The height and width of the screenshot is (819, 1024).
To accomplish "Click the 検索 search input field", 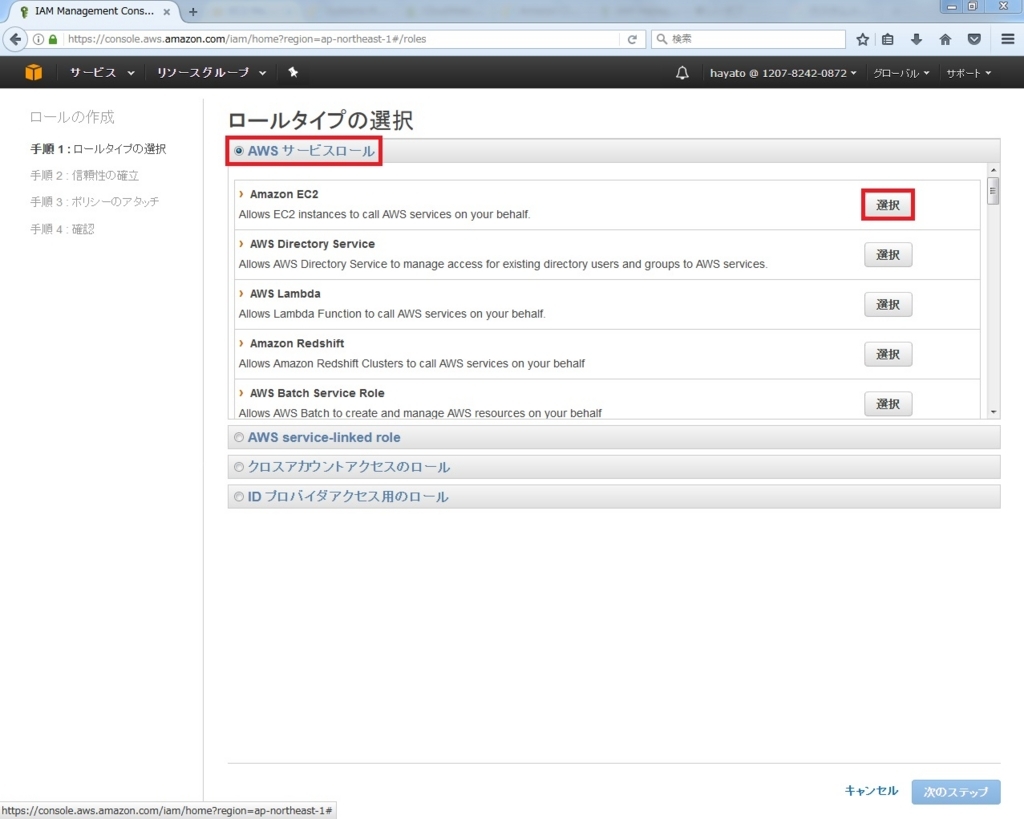I will pyautogui.click(x=748, y=39).
